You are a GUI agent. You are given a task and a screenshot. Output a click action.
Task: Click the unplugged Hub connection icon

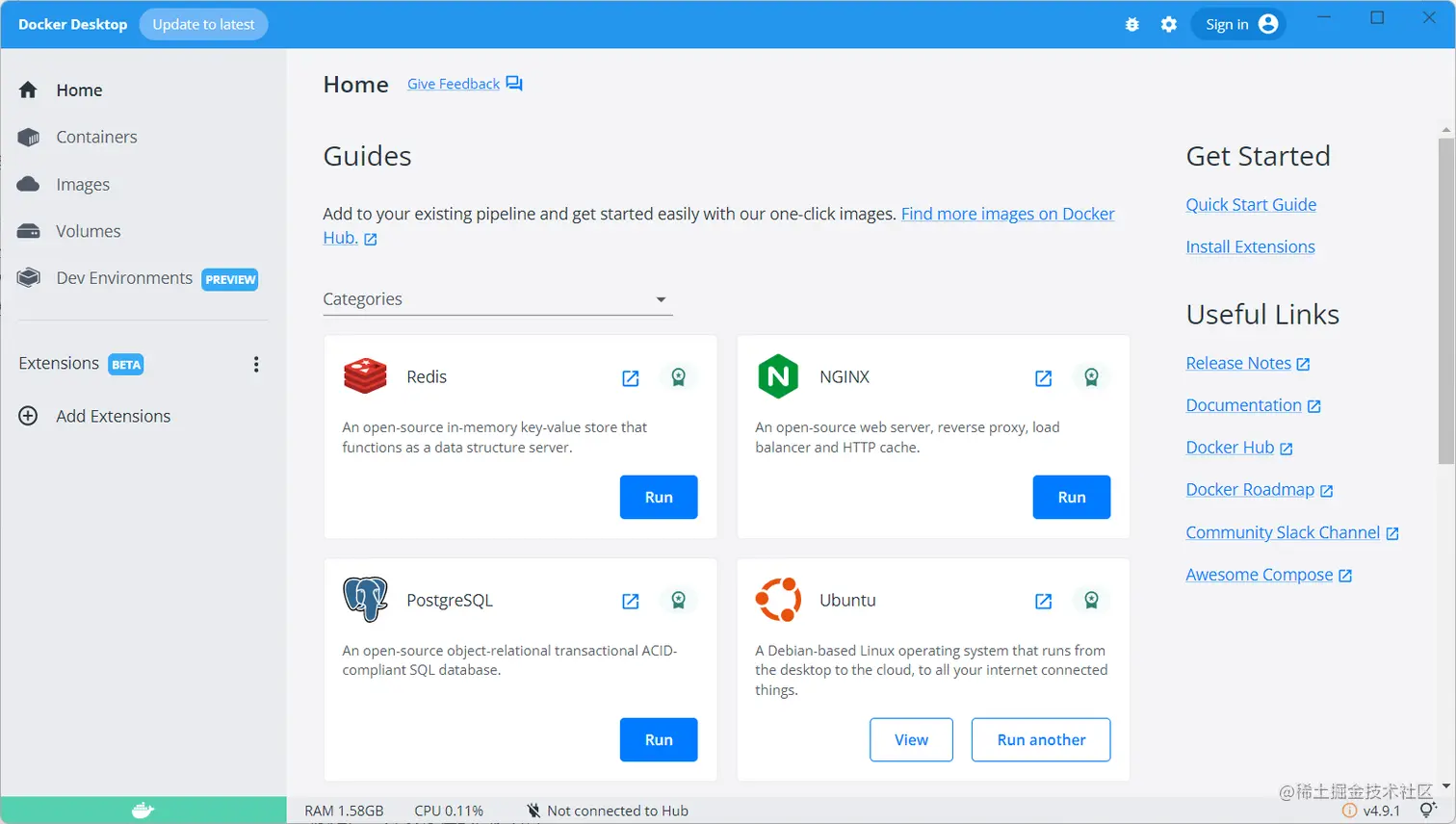click(x=533, y=811)
